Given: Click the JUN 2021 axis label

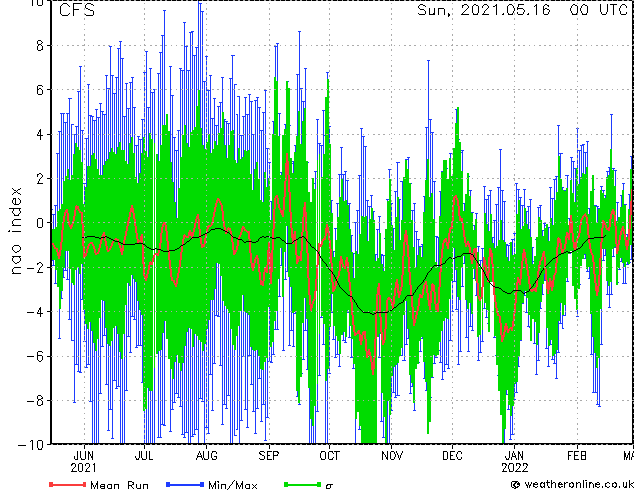Looking at the screenshot, I should click(84, 462).
